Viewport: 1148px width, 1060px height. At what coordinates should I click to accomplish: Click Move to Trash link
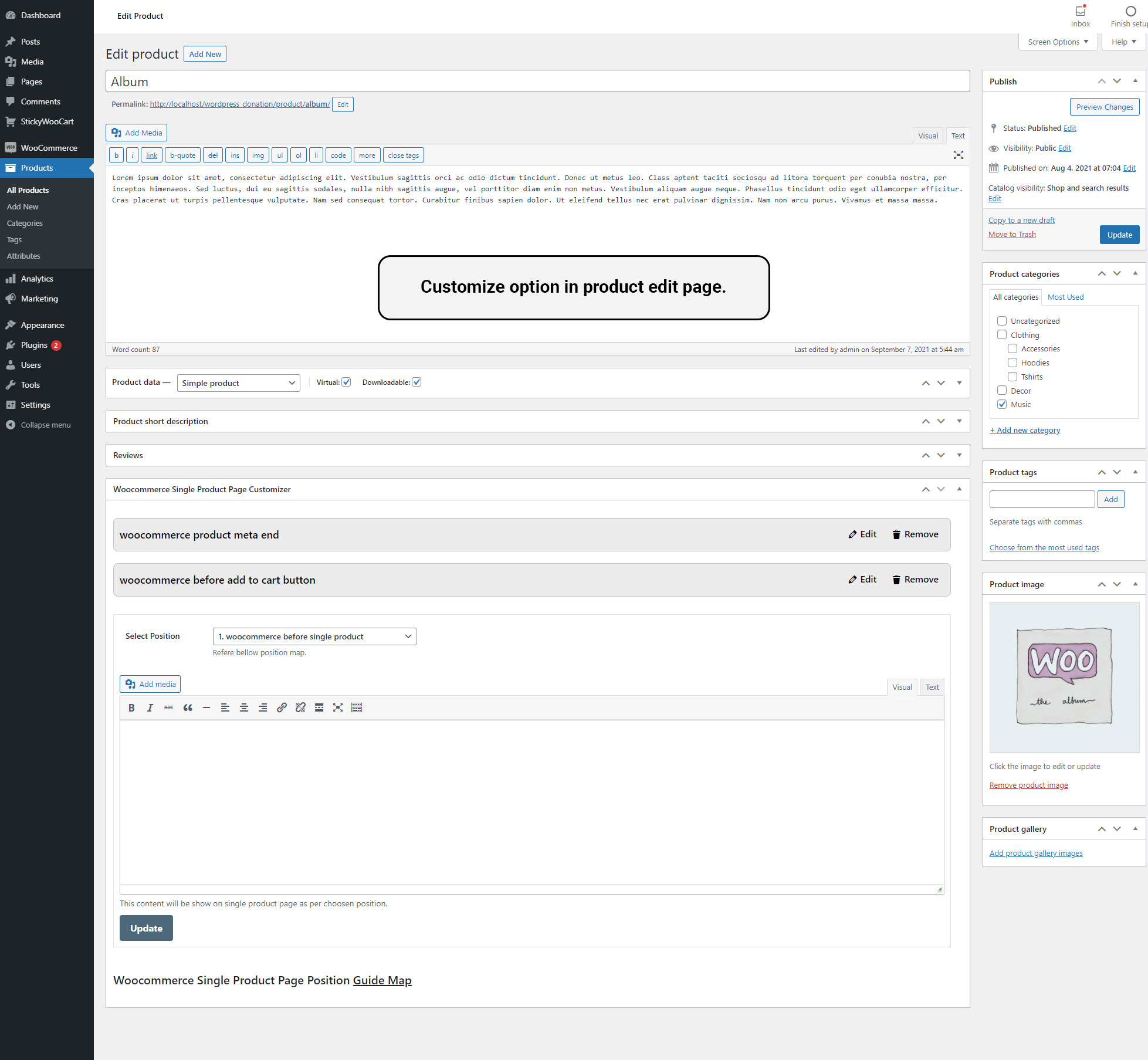1012,234
